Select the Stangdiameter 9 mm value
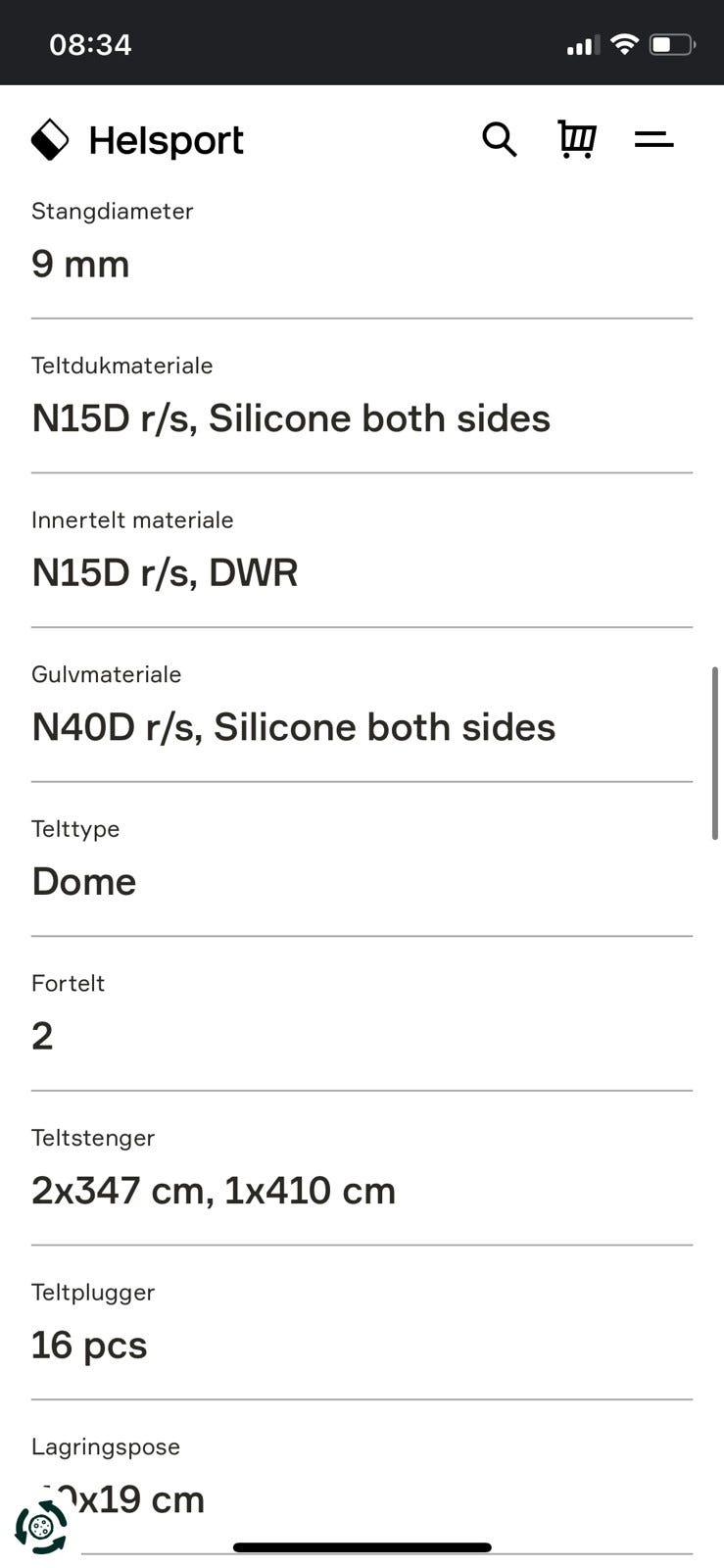The width and height of the screenshot is (724, 1568). [80, 264]
